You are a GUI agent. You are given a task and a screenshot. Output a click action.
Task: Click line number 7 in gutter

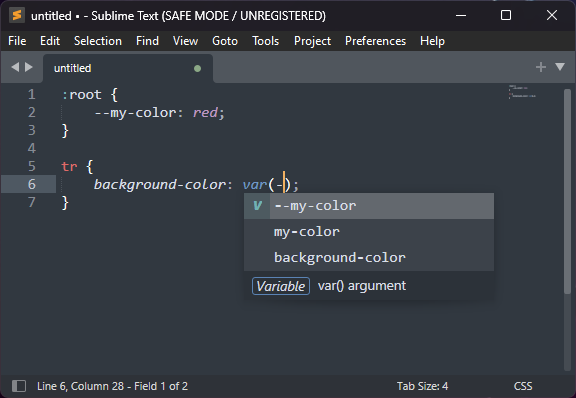[32, 202]
